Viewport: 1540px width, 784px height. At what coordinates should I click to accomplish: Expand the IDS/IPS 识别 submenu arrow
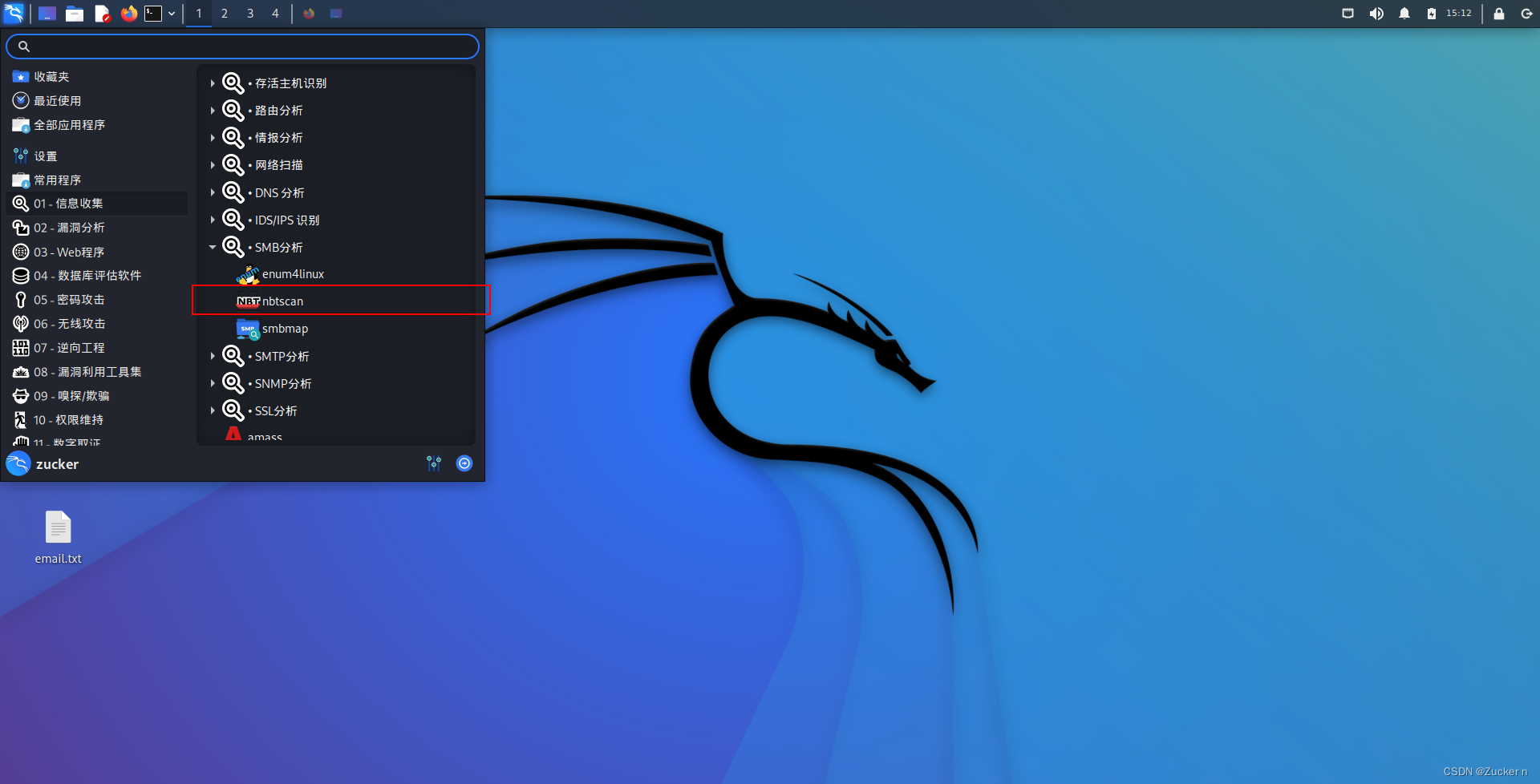tap(213, 220)
